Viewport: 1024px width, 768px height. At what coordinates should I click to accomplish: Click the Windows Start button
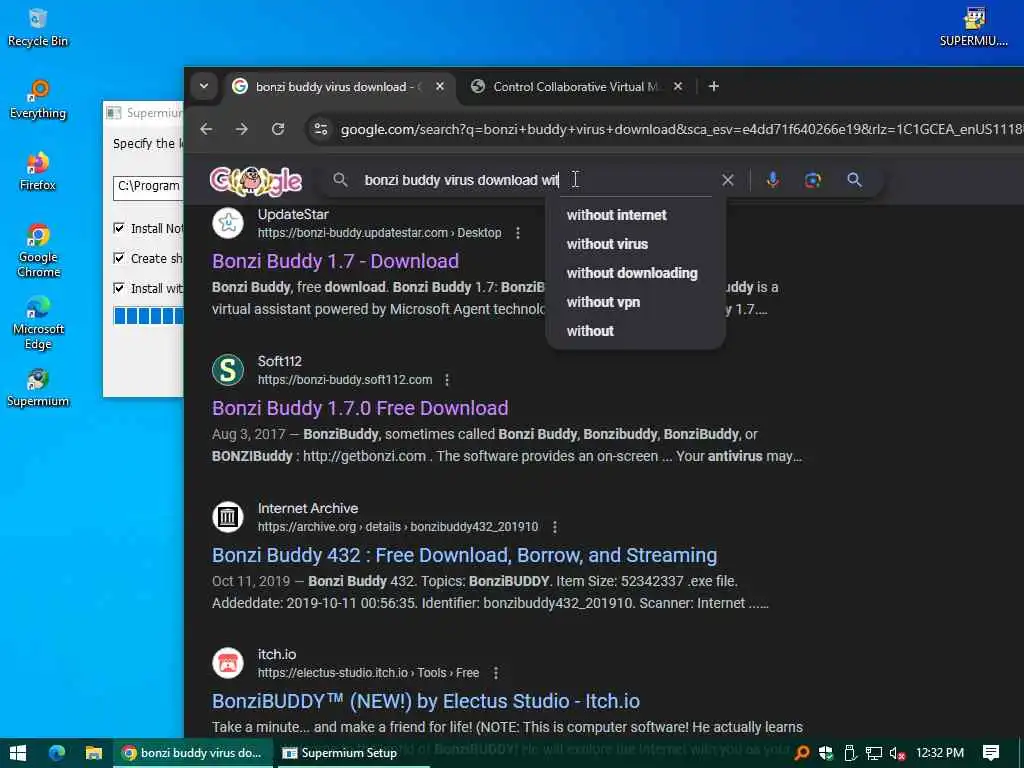(18, 753)
